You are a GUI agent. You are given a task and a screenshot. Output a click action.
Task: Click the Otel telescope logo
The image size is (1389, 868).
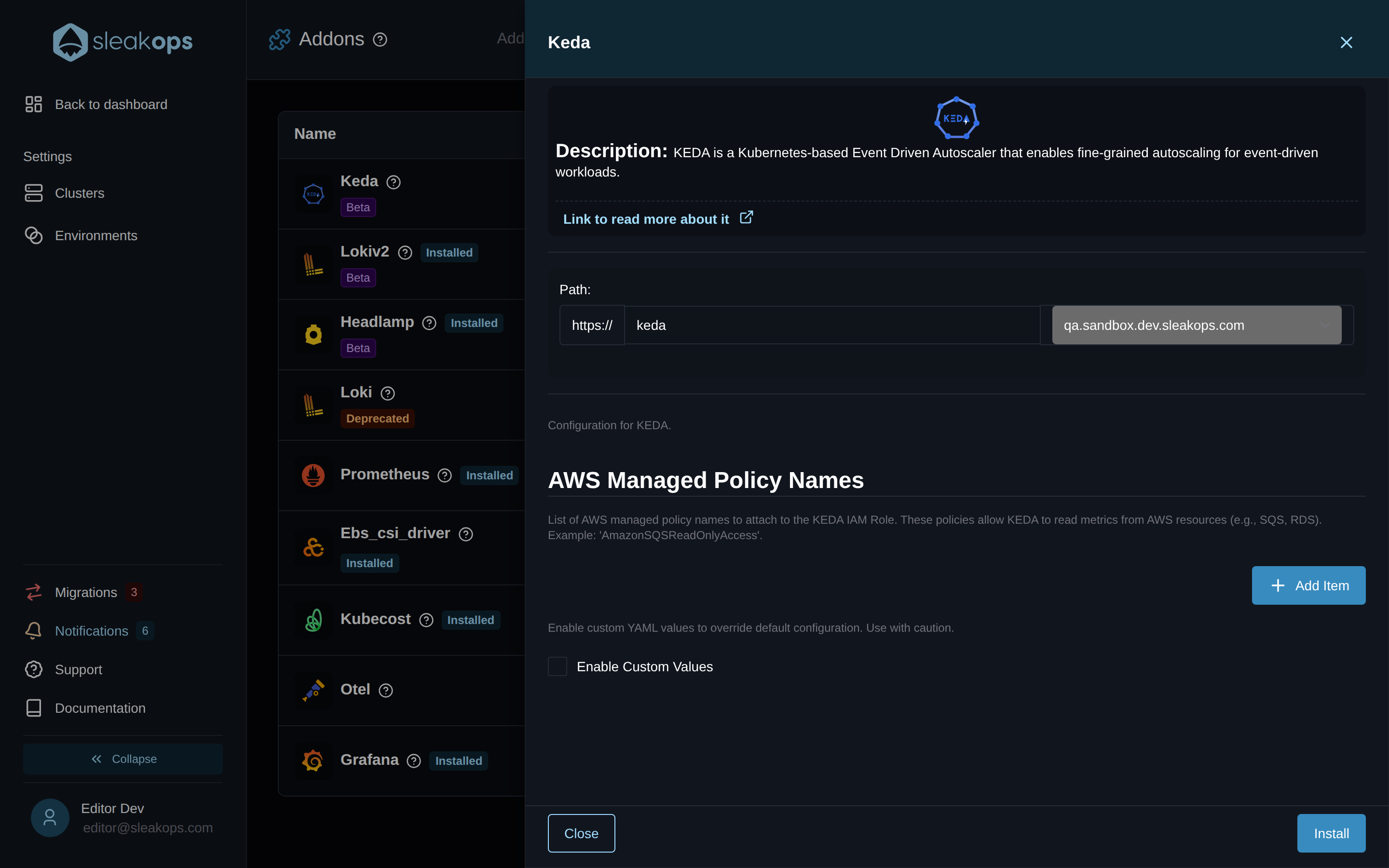(x=313, y=691)
